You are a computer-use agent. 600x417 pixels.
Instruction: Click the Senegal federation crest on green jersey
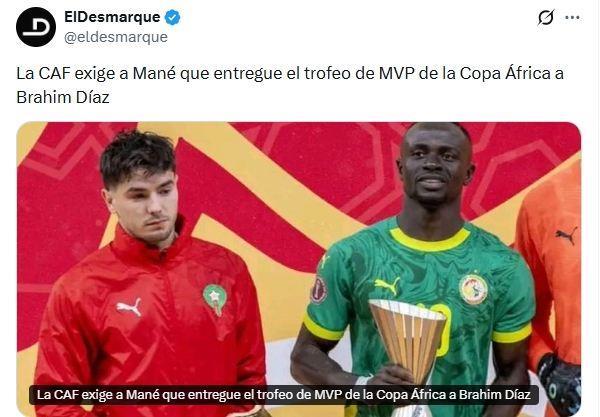(x=473, y=289)
